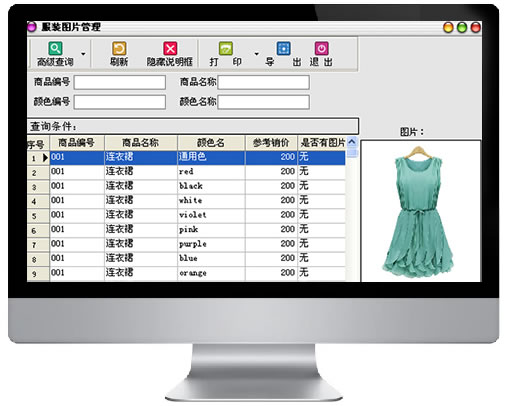Expand the dropdown arrow beside 打印
This screenshot has height=406, width=505.
(x=256, y=54)
